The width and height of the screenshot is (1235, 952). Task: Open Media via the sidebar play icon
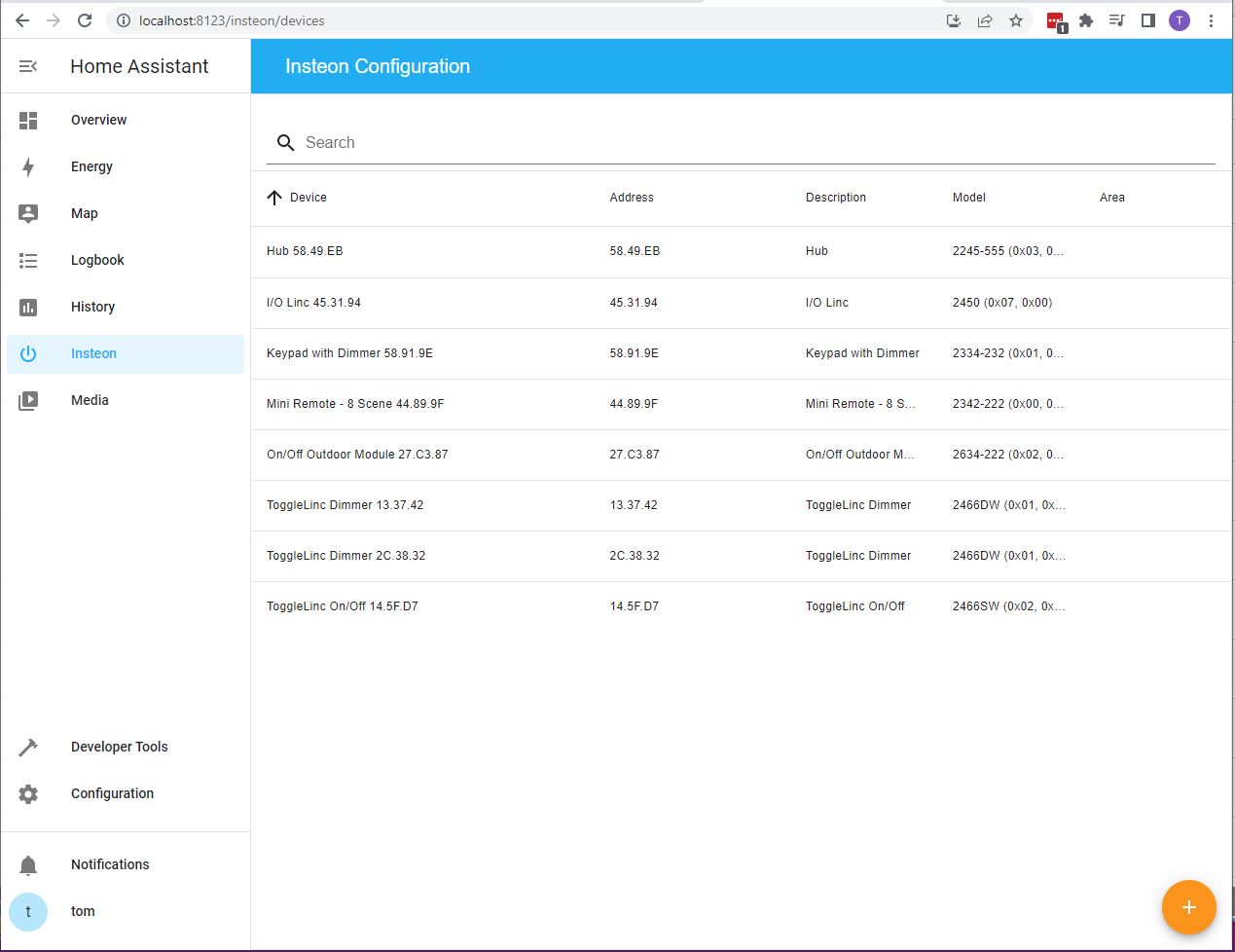click(27, 399)
